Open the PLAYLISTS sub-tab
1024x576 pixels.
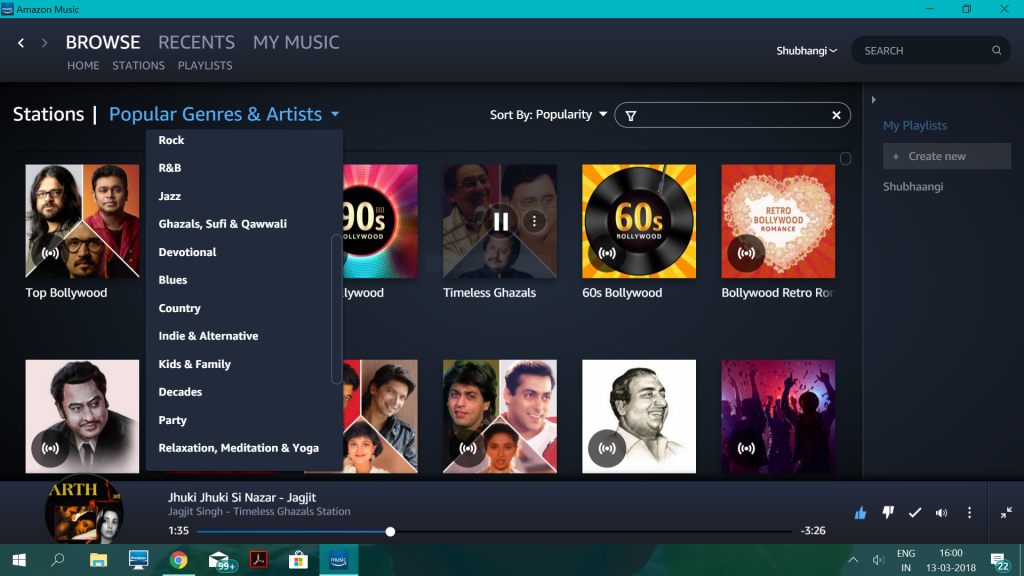(x=205, y=66)
